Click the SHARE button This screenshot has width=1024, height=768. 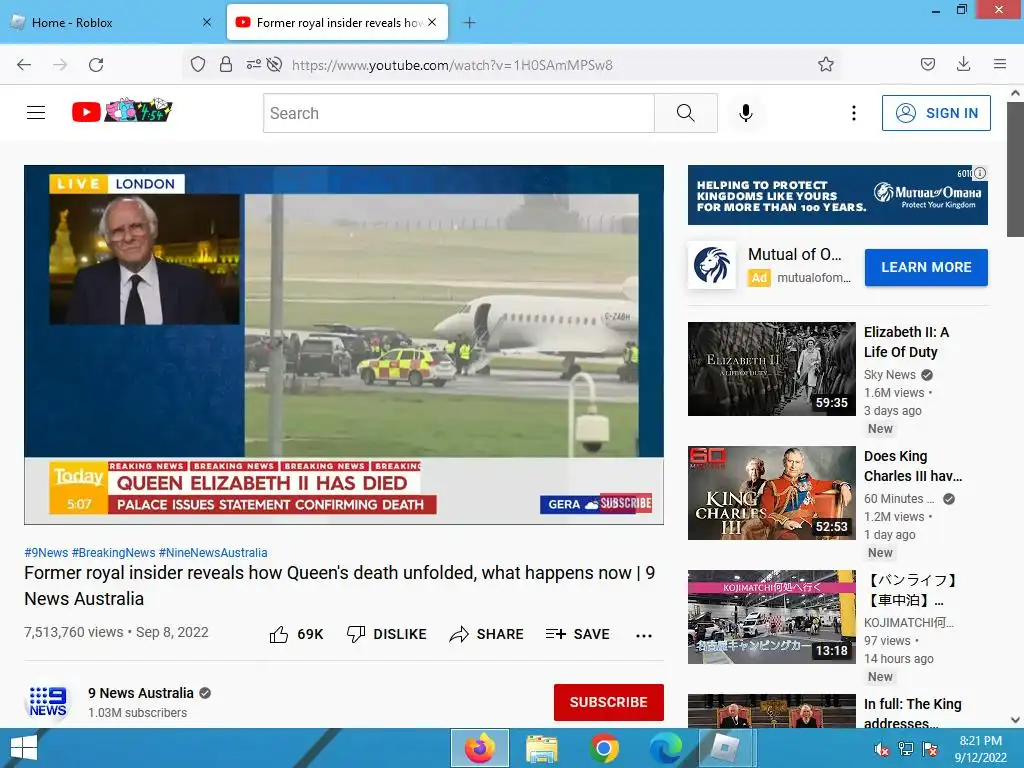tap(487, 634)
